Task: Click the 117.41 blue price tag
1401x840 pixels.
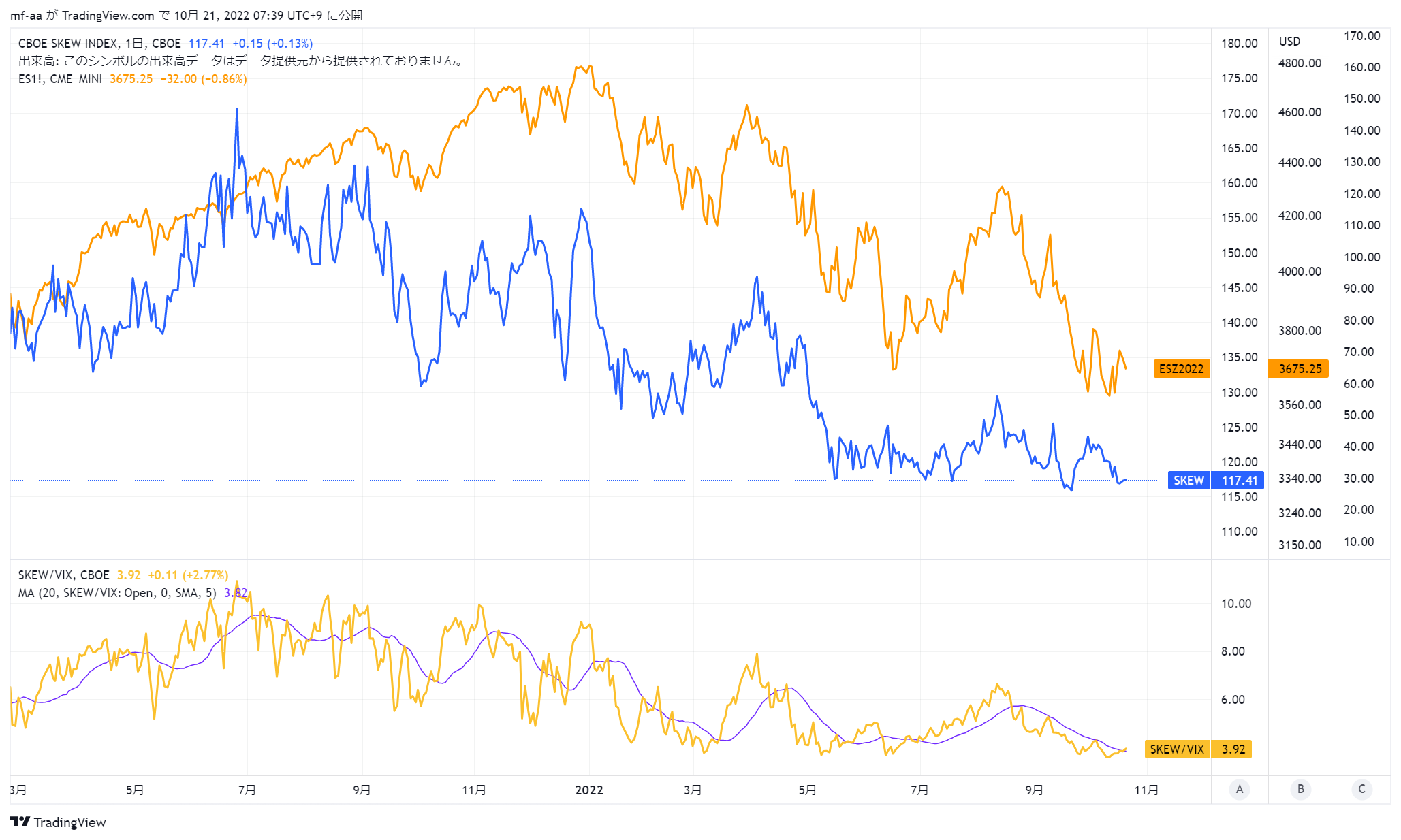Action: (1239, 480)
